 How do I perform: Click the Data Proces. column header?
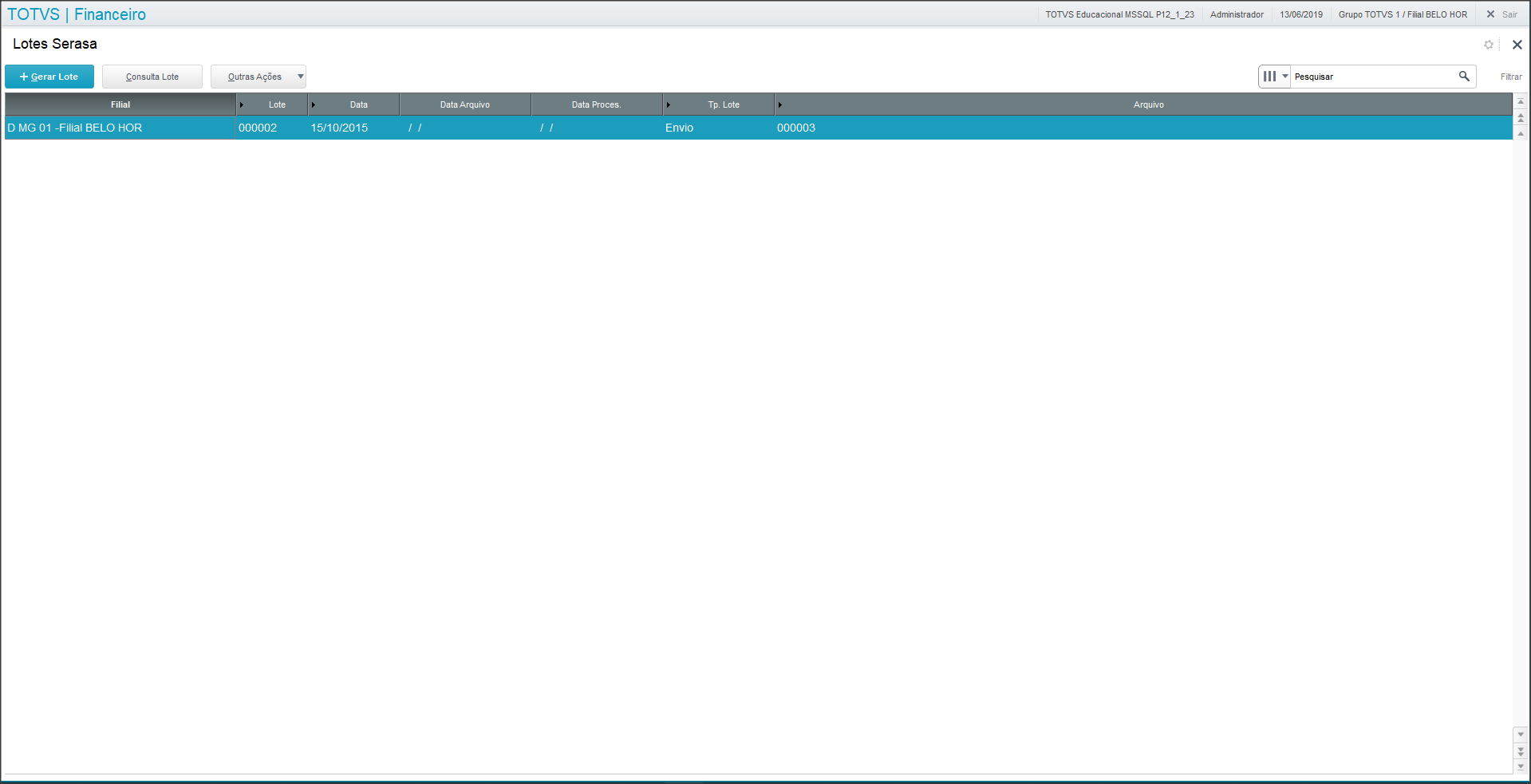pyautogui.click(x=597, y=104)
